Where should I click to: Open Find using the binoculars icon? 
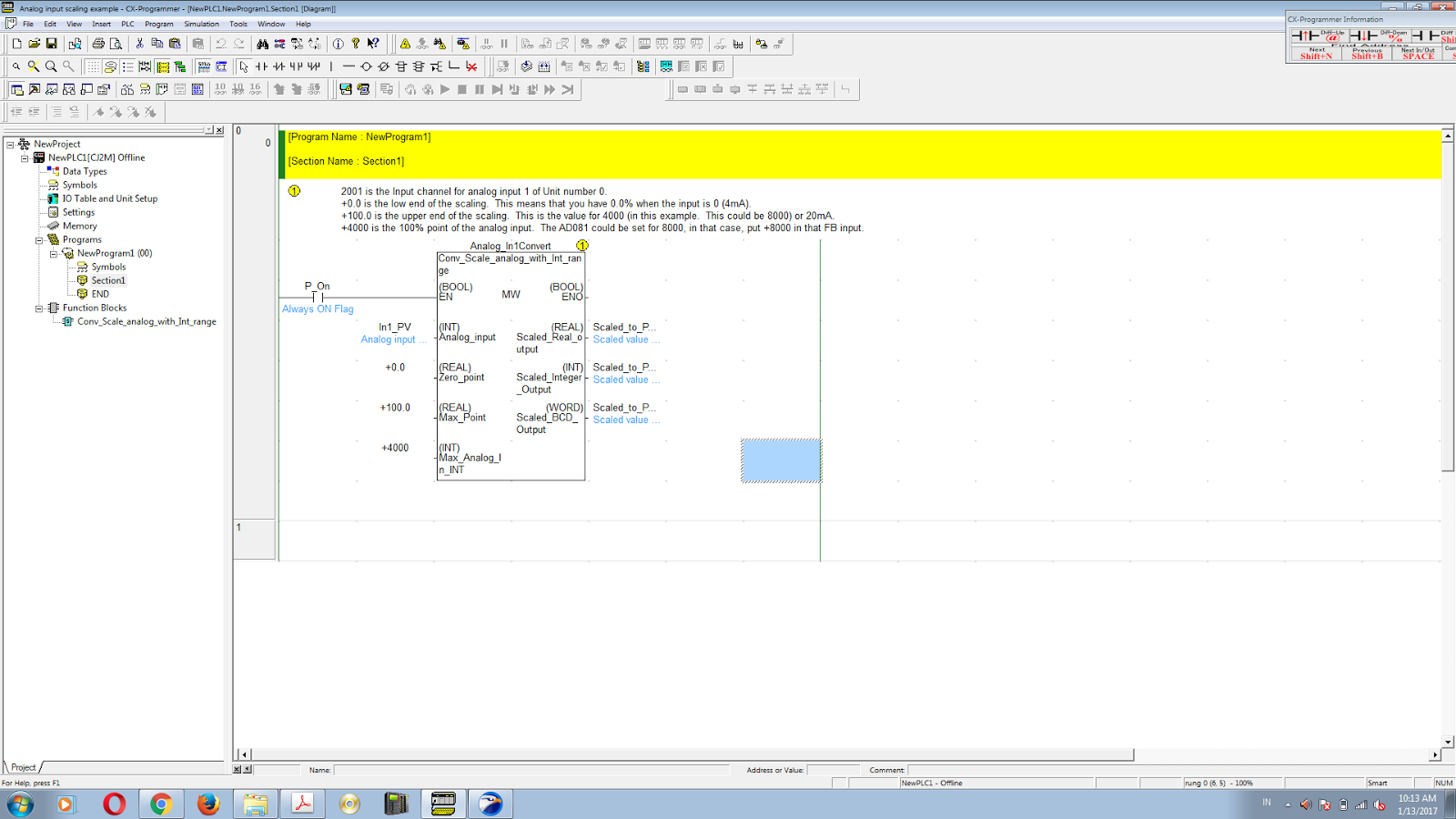point(262,44)
